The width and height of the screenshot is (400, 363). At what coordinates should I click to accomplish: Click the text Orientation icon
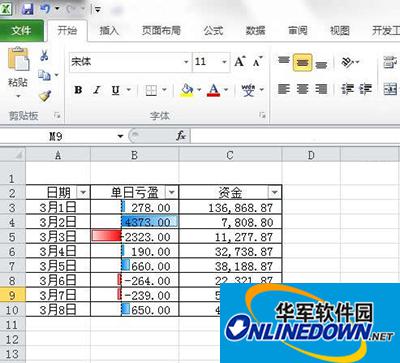pyautogui.click(x=347, y=62)
